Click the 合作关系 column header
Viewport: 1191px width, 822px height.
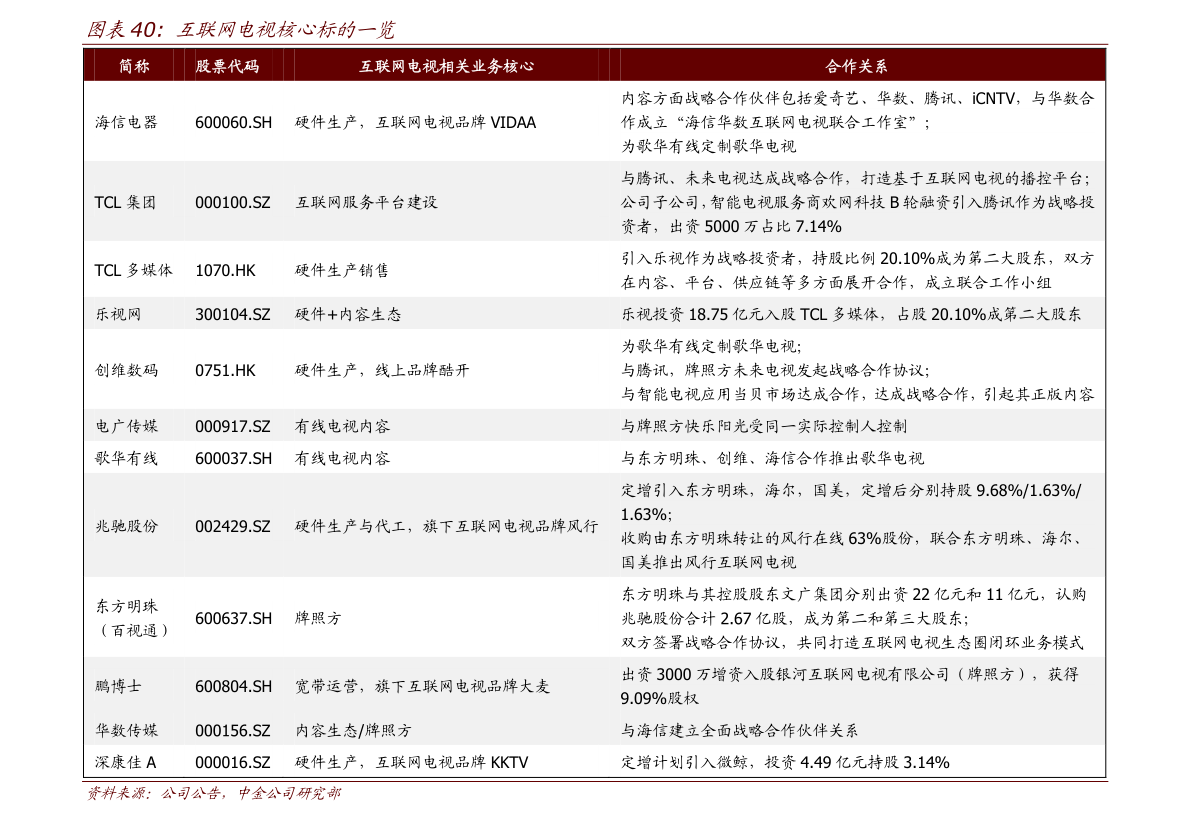coord(857,66)
